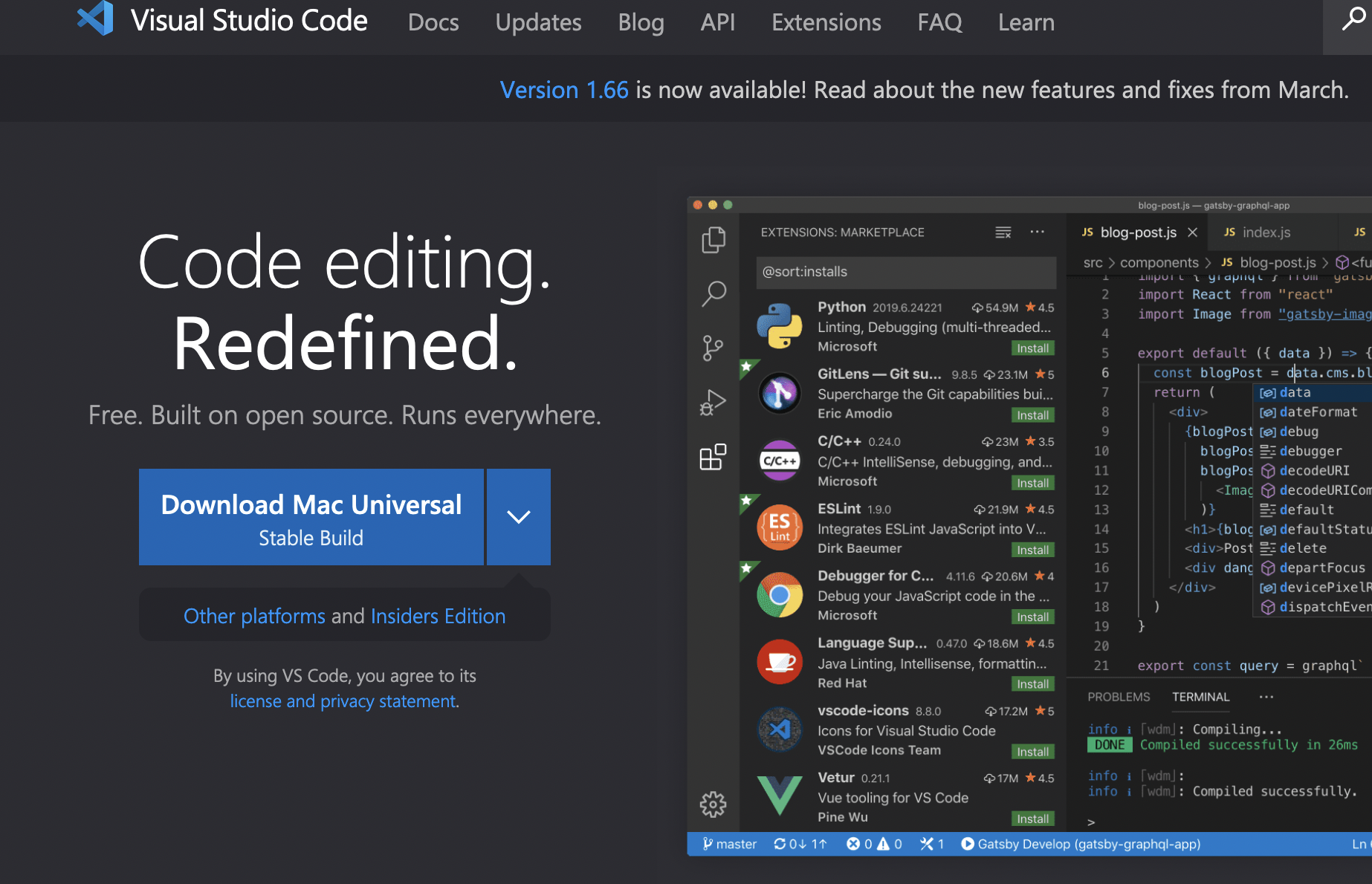Open the Updates nav item
Viewport: 1372px width, 884px height.
coord(539,22)
